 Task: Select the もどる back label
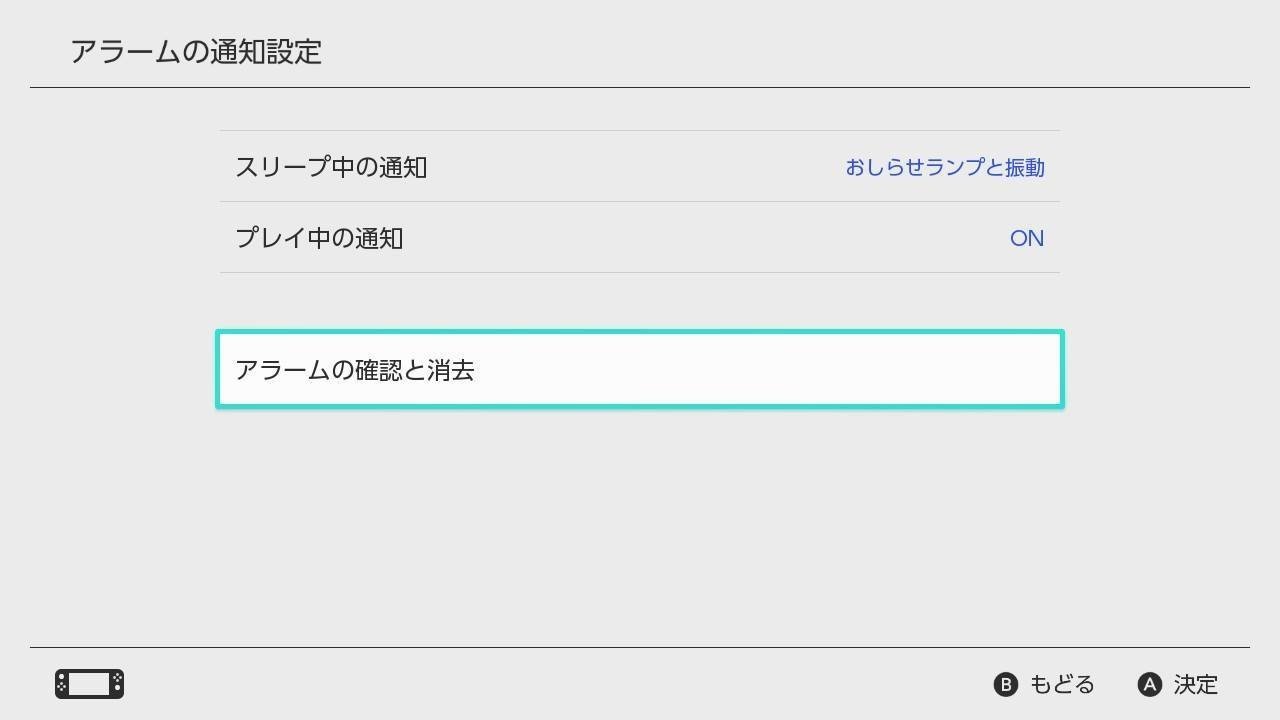pyautogui.click(x=1062, y=684)
